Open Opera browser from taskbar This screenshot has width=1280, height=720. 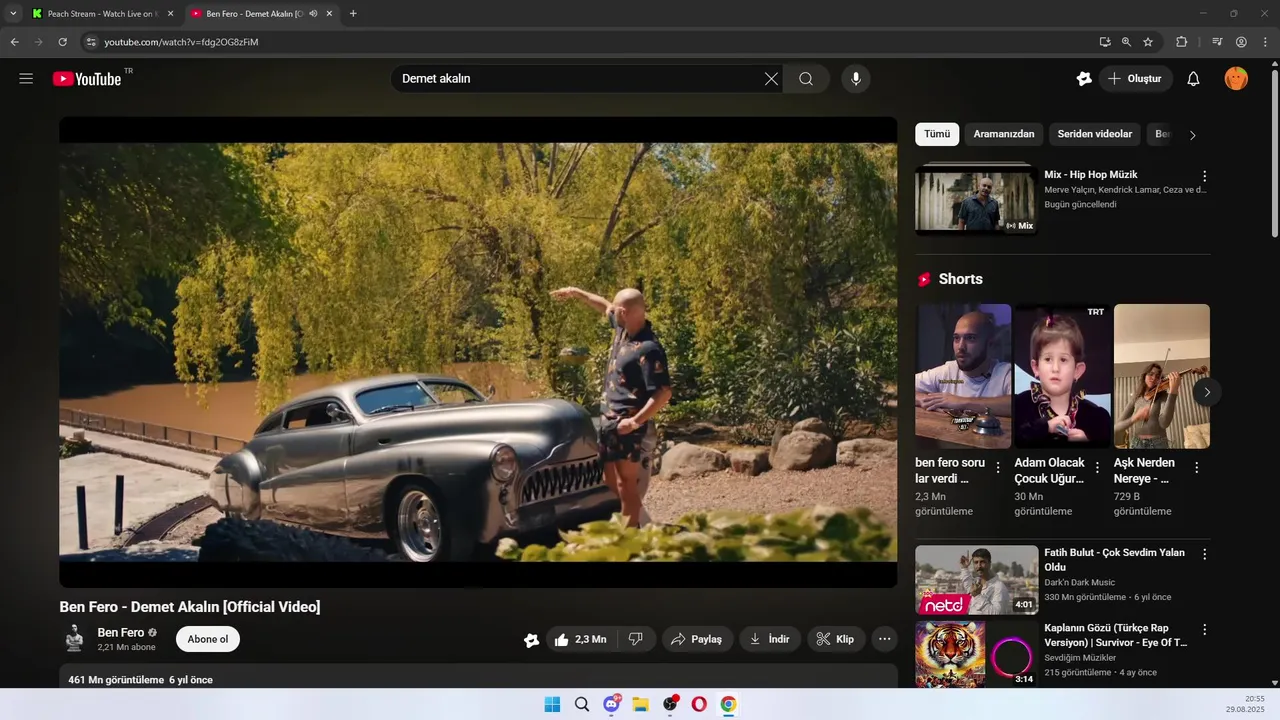point(699,704)
